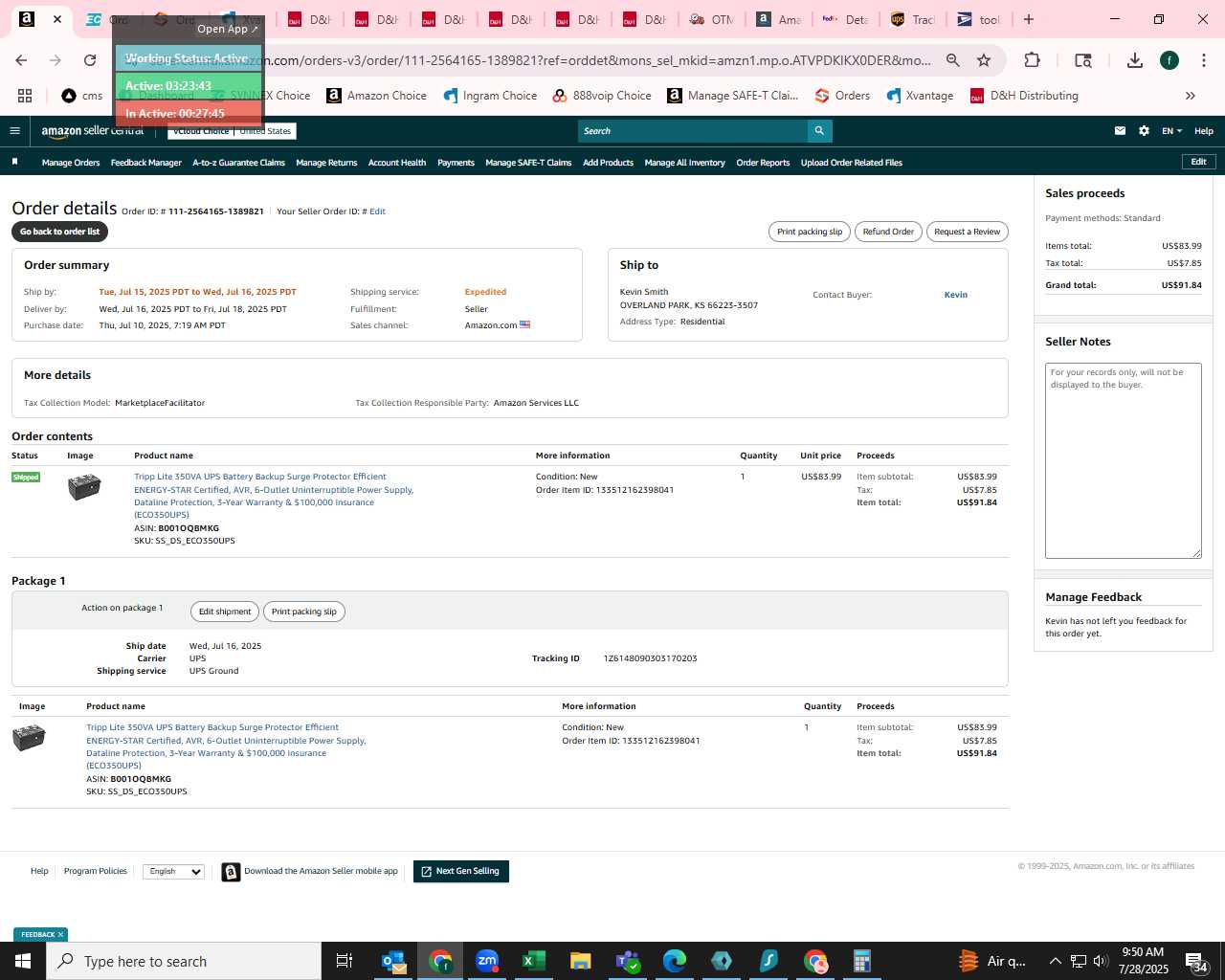Open the Manage Orders menu item
The height and width of the screenshot is (980, 1225).
(71, 163)
